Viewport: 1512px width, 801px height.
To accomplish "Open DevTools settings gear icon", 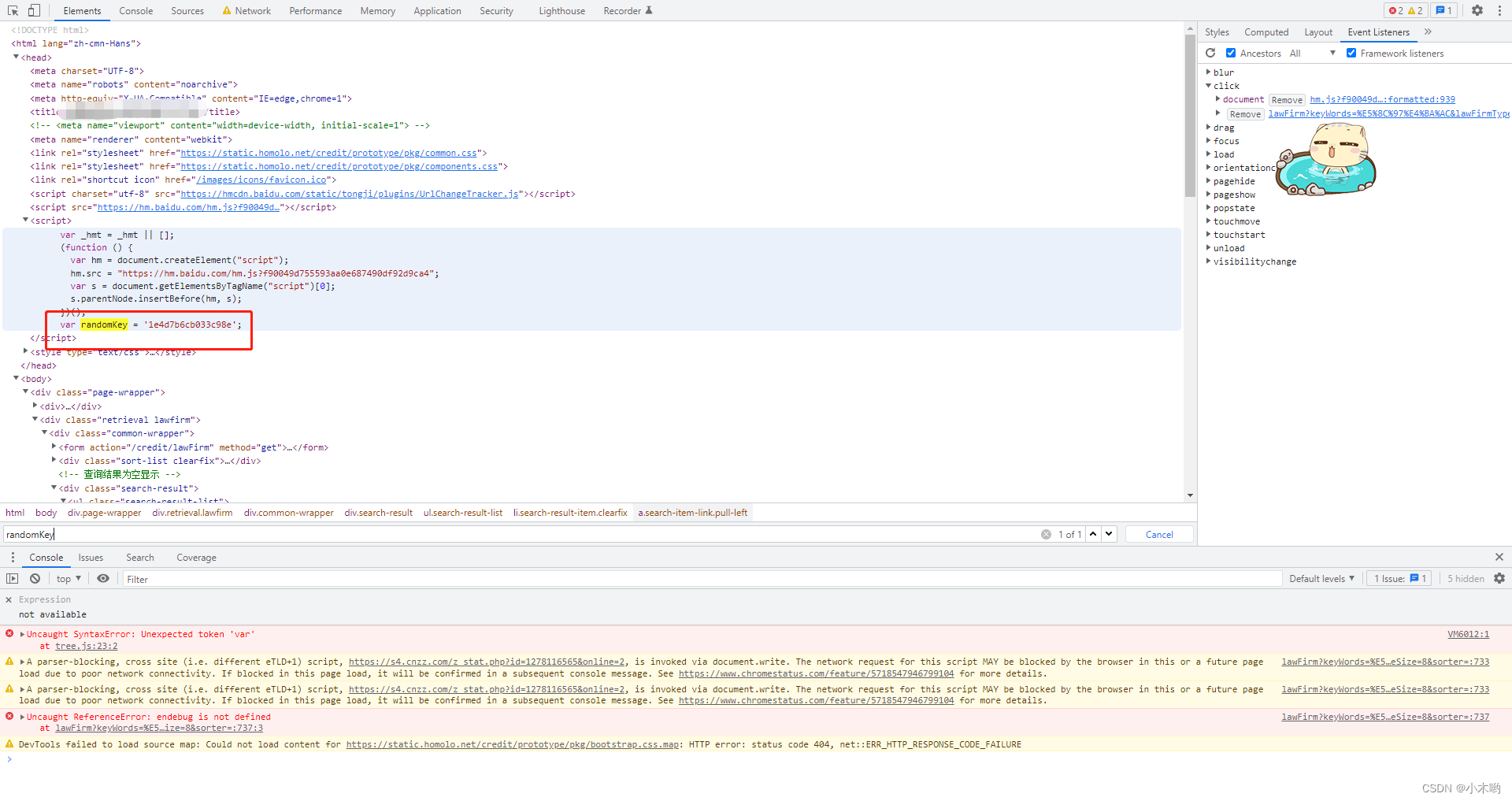I will pos(1477,10).
